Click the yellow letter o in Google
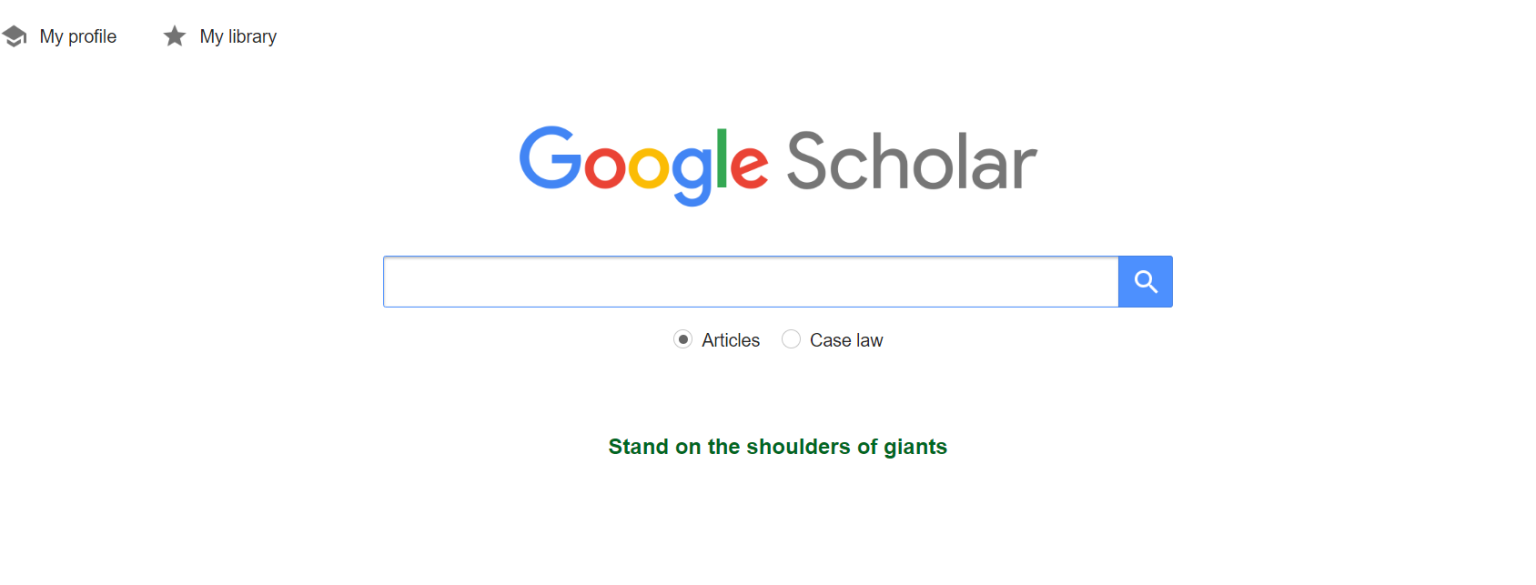This screenshot has height=585, width=1536. (649, 167)
